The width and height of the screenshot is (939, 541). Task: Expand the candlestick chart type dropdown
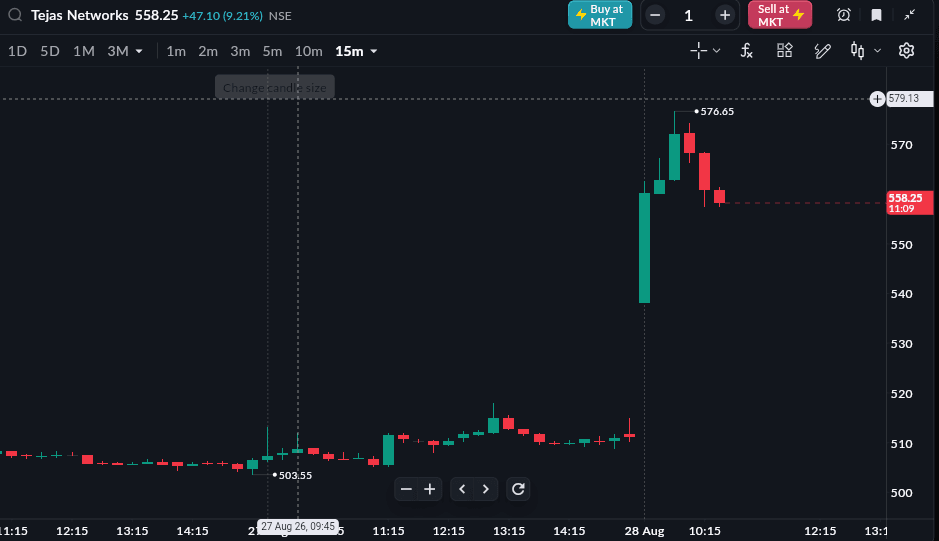pos(877,51)
